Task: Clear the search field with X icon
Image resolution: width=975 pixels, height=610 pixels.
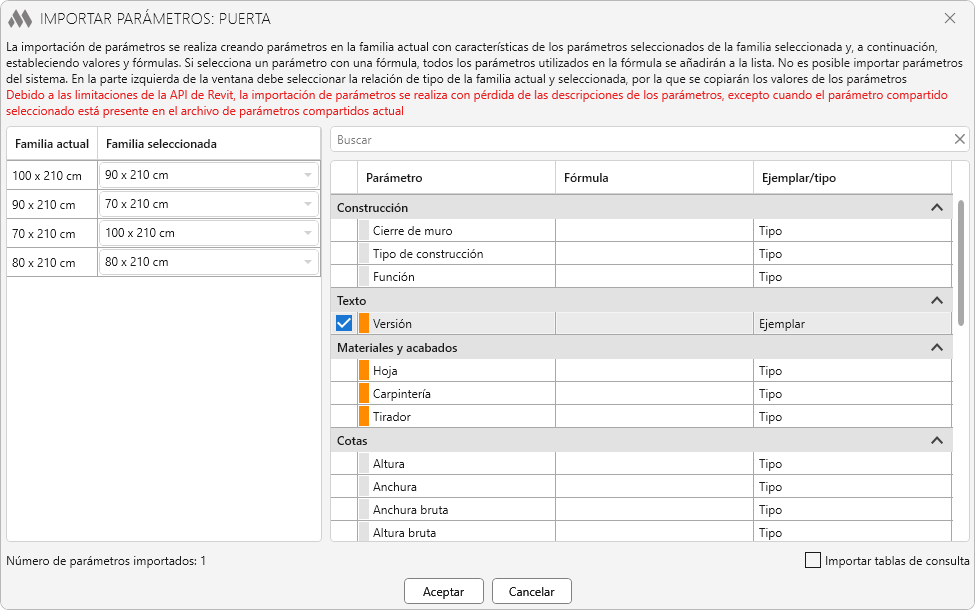Action: click(x=959, y=140)
